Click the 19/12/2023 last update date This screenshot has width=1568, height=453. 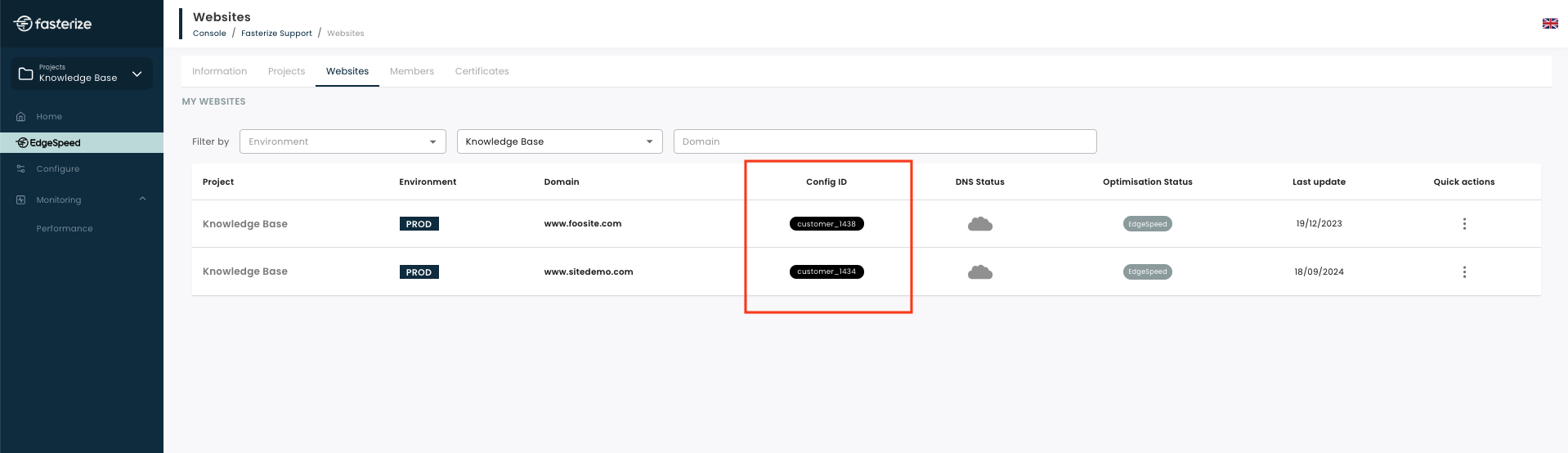[x=1319, y=224]
